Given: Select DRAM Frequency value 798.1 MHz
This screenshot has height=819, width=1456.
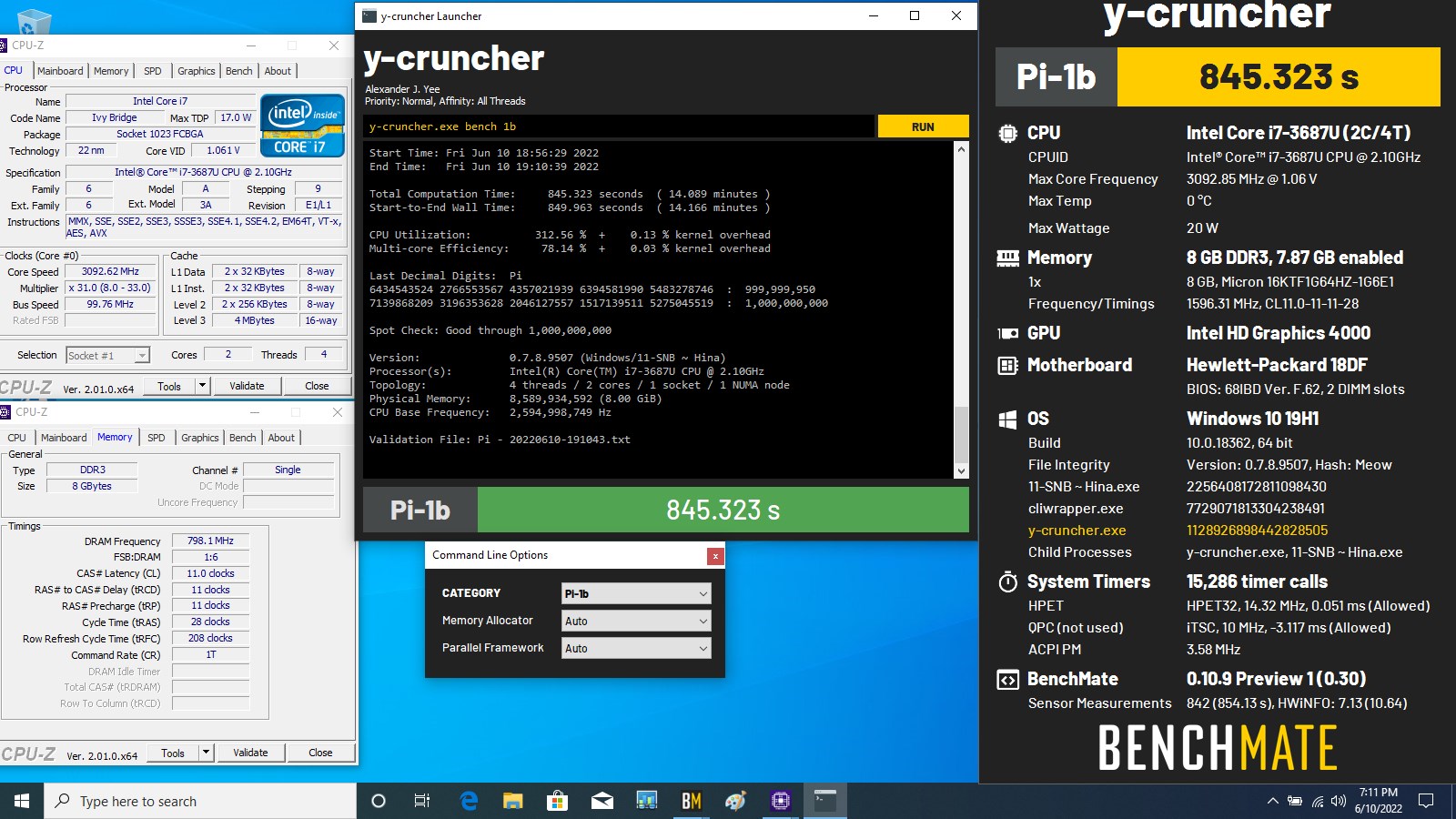Looking at the screenshot, I should (210, 541).
